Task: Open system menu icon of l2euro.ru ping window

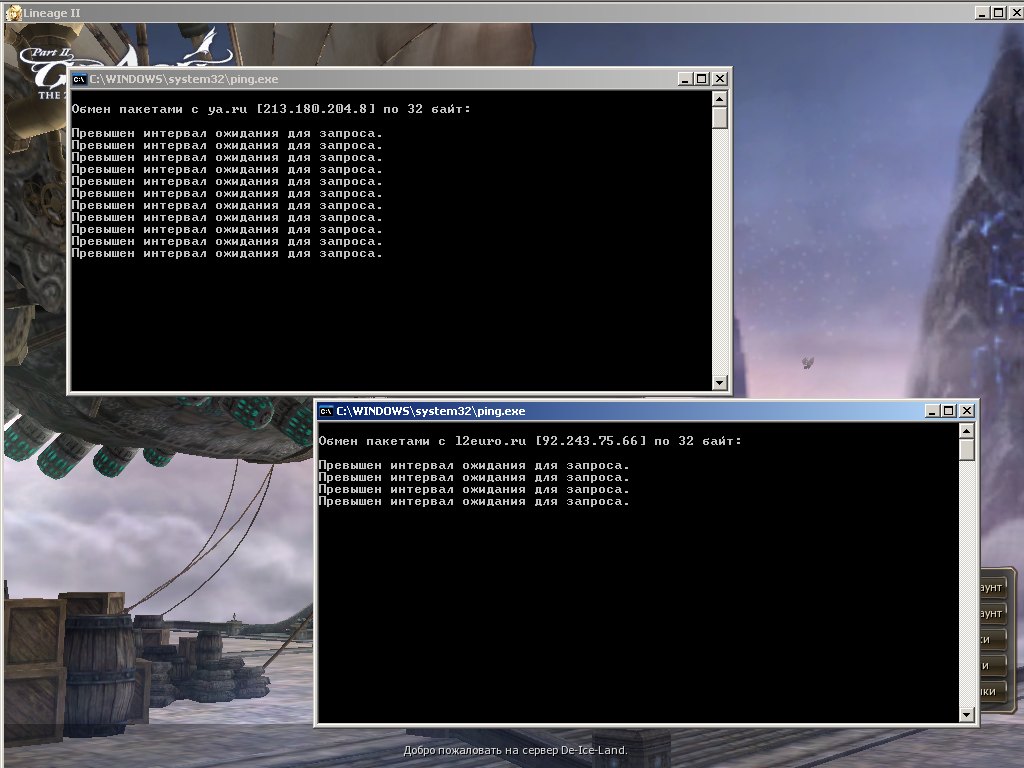Action: point(325,411)
